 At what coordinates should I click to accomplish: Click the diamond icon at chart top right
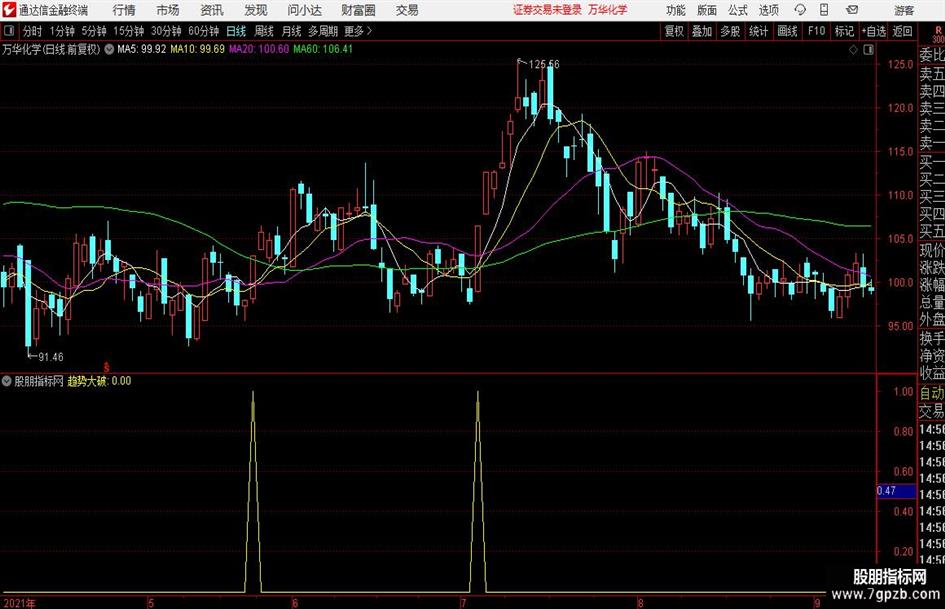853,50
